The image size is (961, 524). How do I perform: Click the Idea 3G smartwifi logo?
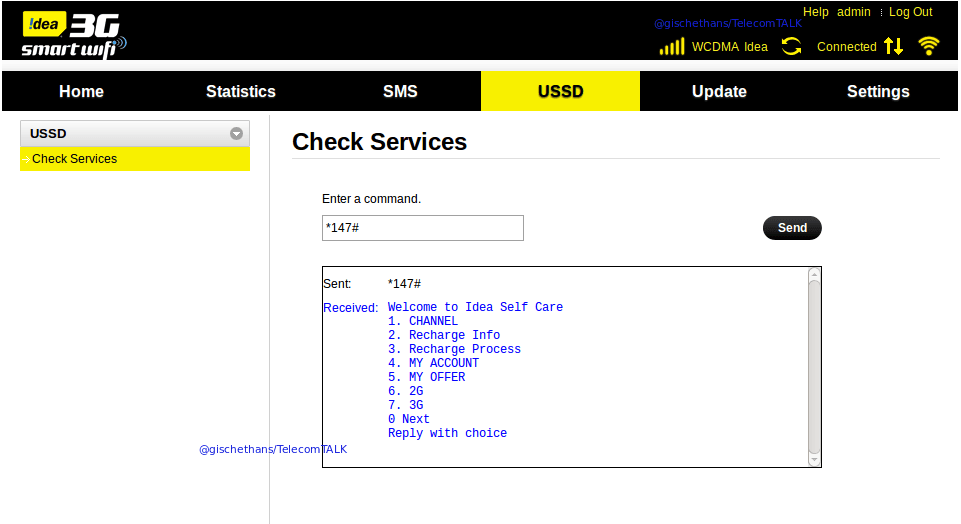(74, 34)
